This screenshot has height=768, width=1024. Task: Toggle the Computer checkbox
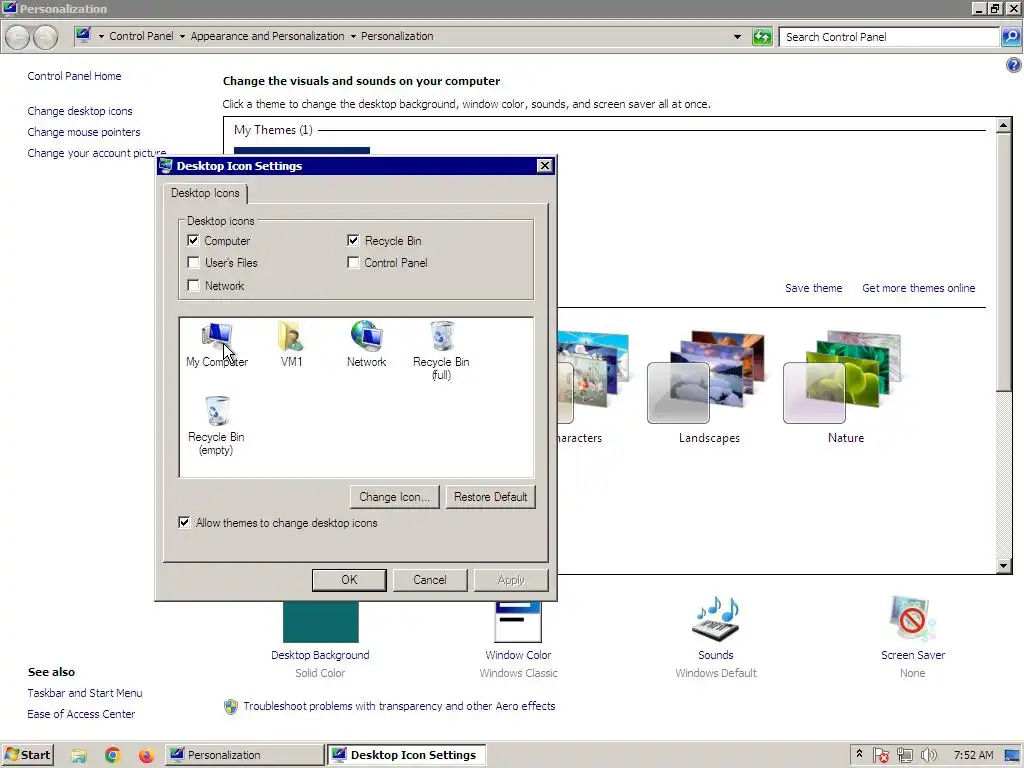193,240
